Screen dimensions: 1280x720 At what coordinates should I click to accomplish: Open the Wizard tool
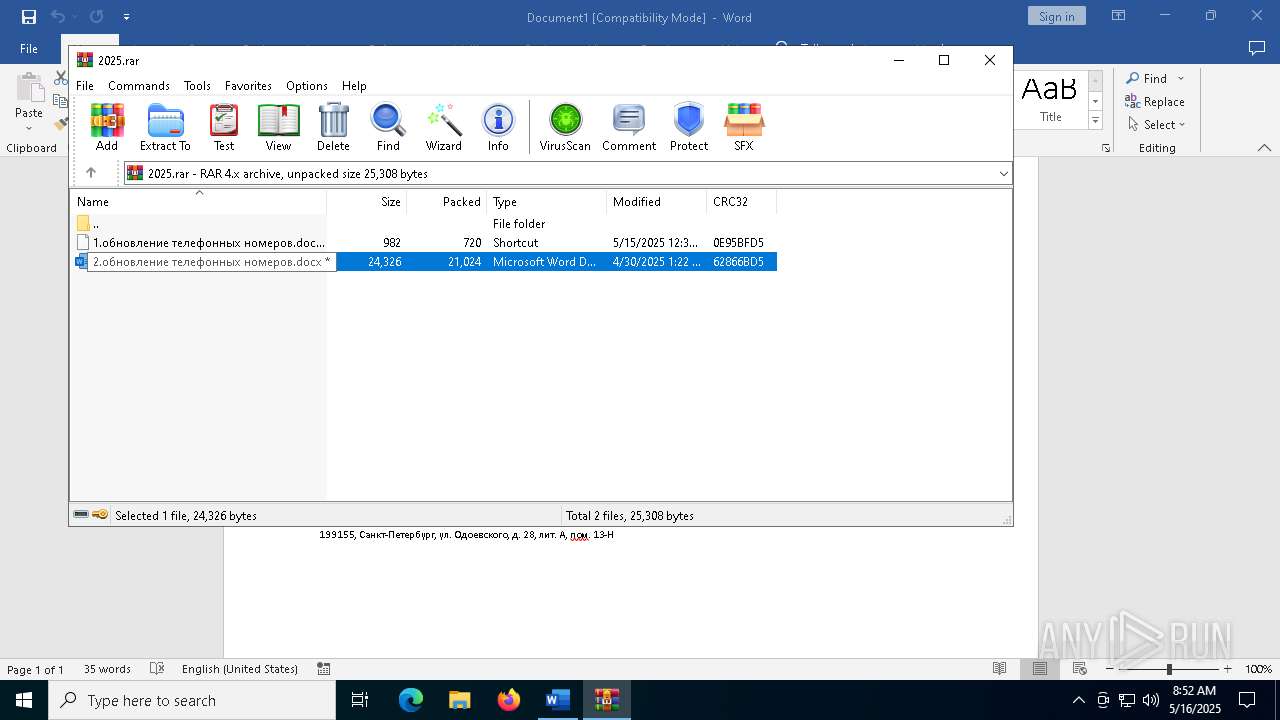click(x=443, y=127)
